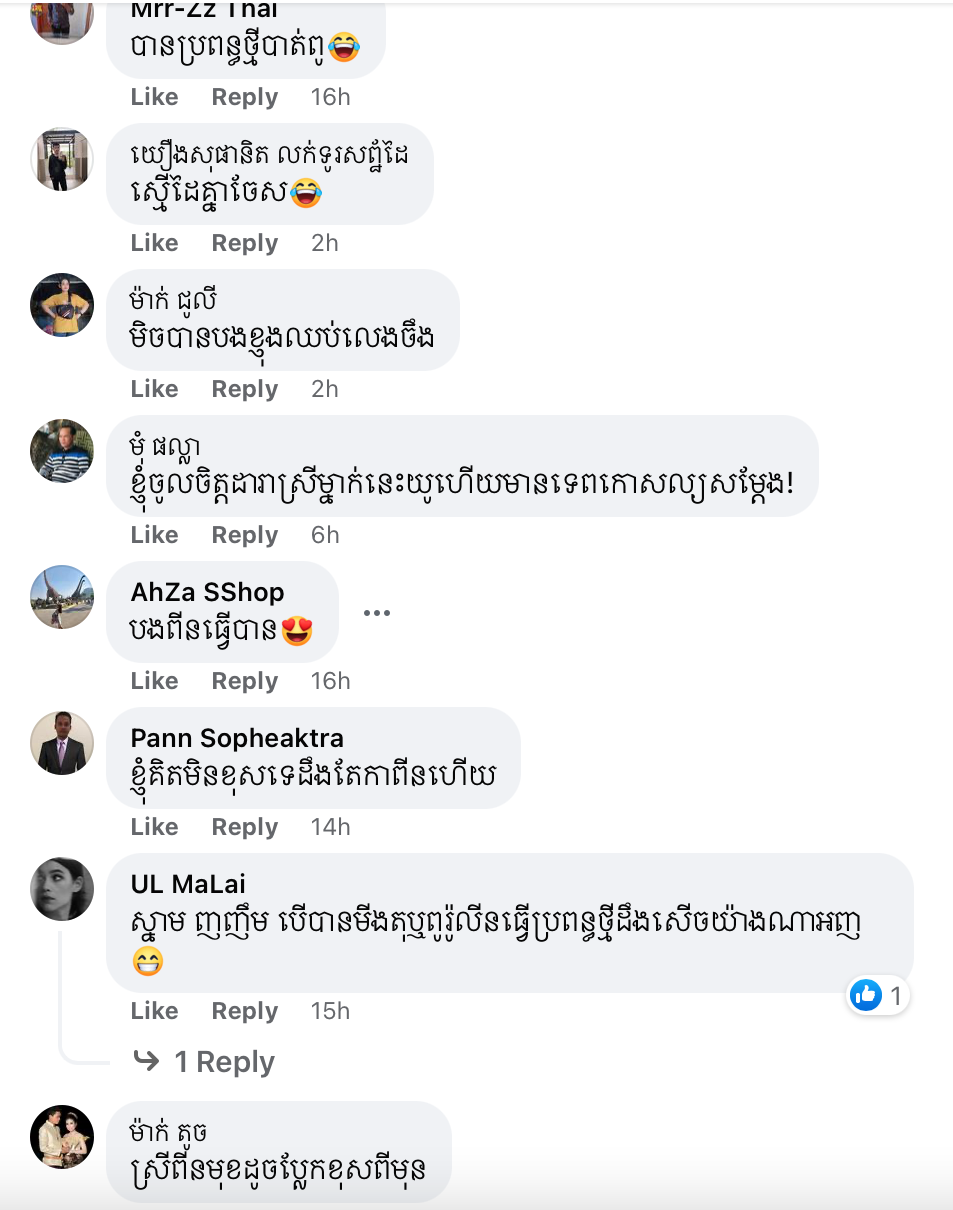Click the 14h timestamp on Pann Sopheaktra's comment

pos(330,827)
